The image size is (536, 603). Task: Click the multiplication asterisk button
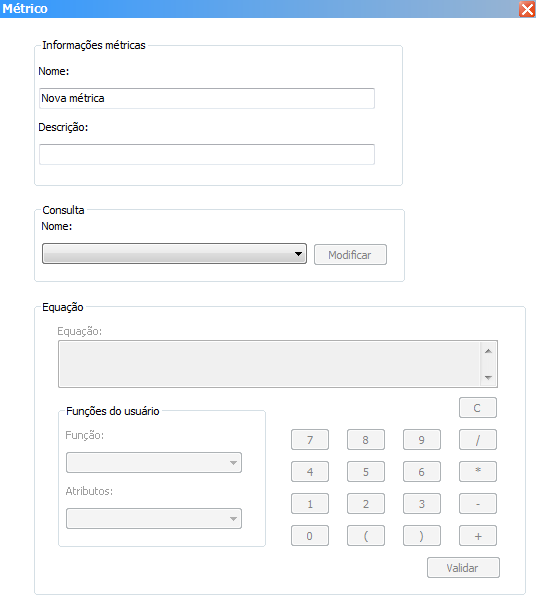478,471
